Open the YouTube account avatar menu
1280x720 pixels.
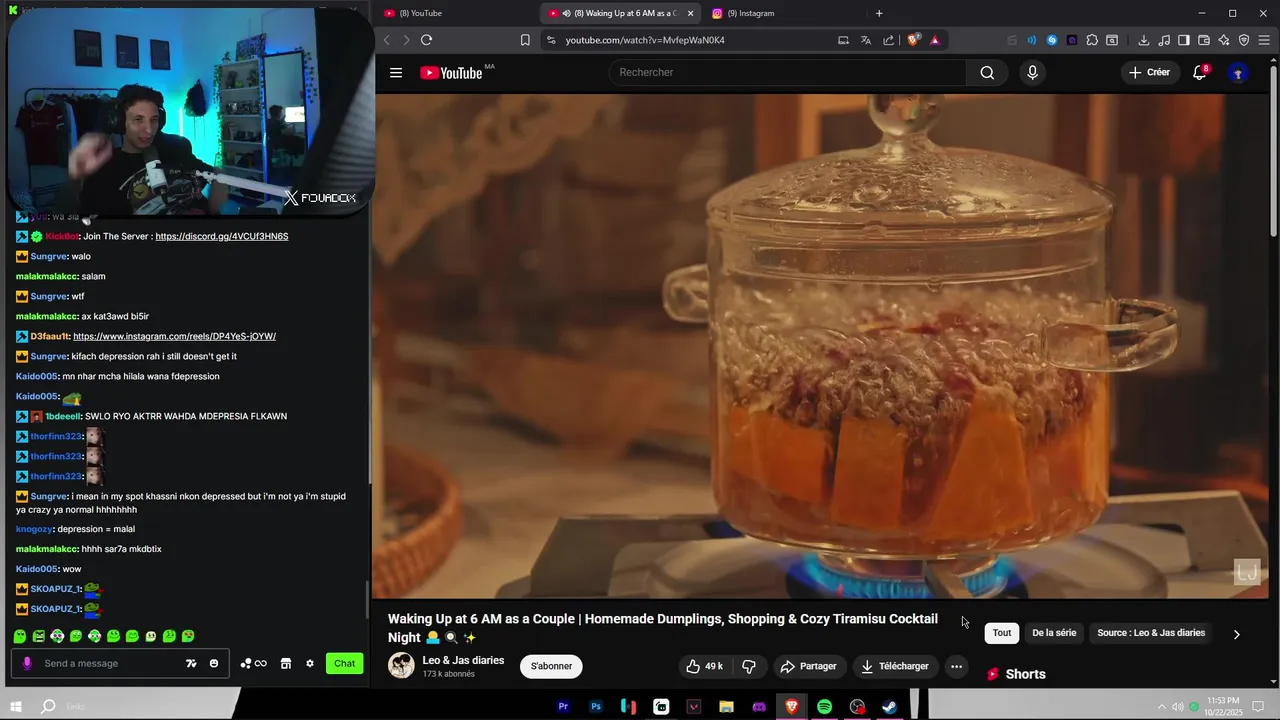[1238, 72]
